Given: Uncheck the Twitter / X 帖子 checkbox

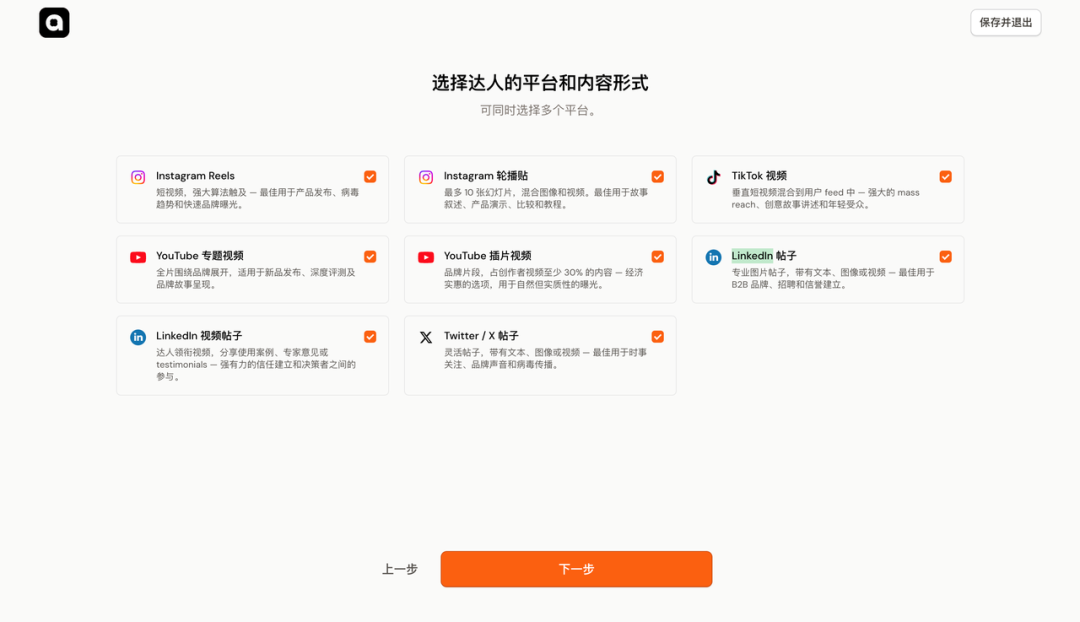Looking at the screenshot, I should (658, 336).
